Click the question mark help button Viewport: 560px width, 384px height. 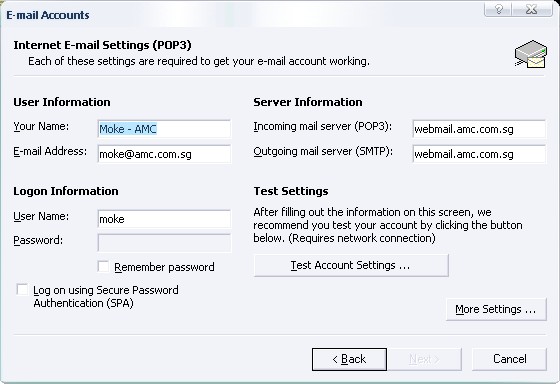click(x=499, y=9)
